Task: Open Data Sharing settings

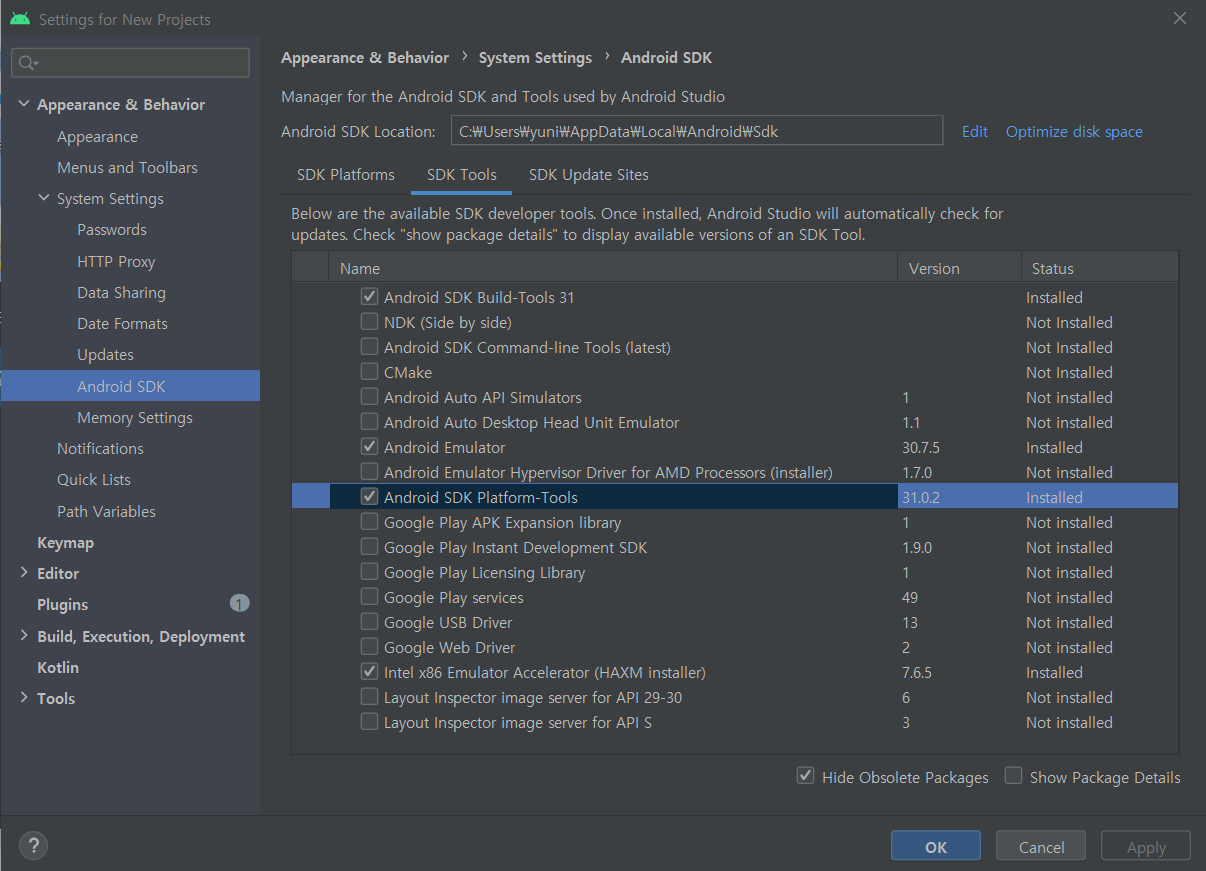Action: pos(121,293)
